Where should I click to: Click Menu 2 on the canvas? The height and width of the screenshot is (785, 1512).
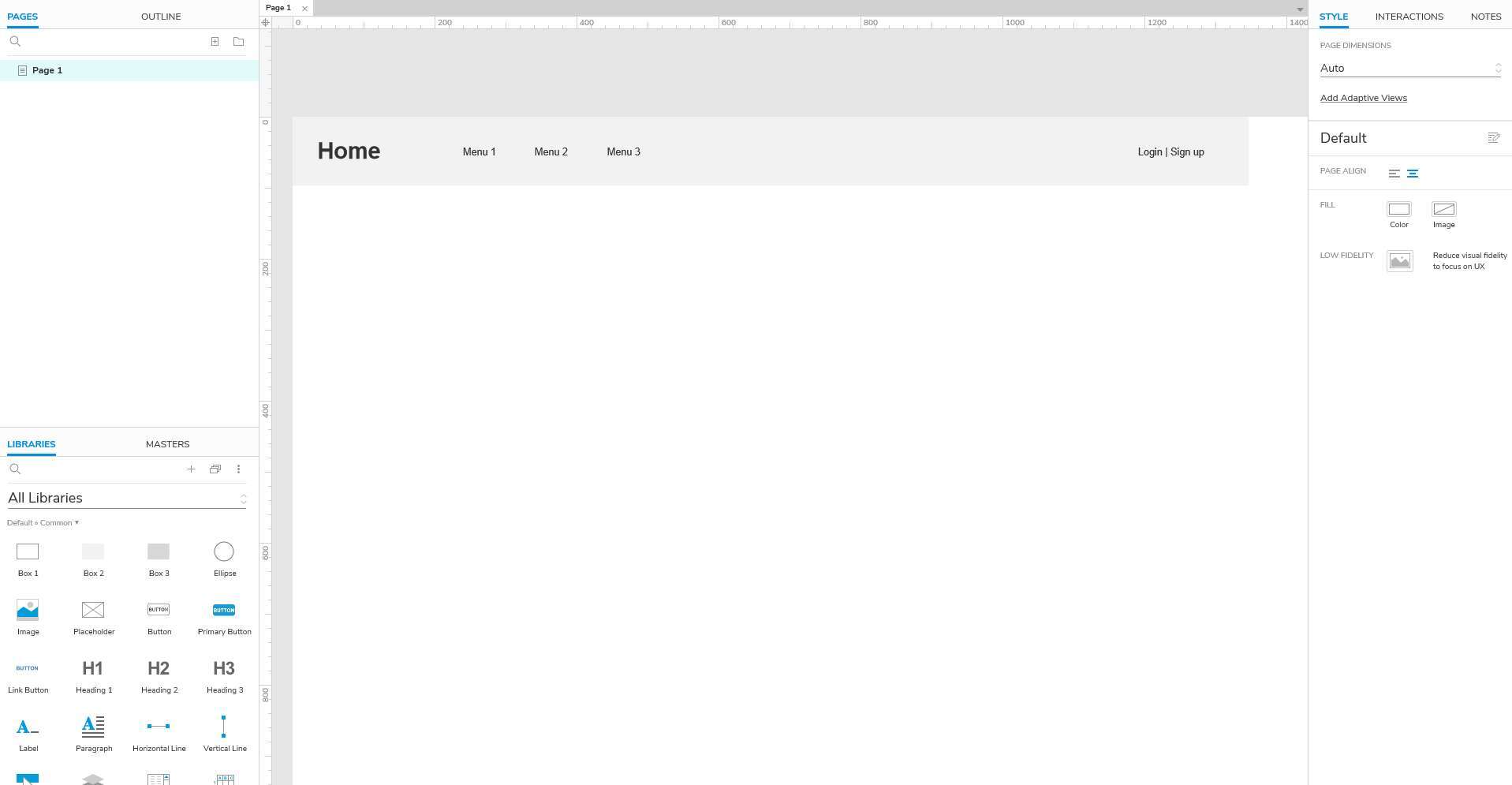tap(551, 151)
